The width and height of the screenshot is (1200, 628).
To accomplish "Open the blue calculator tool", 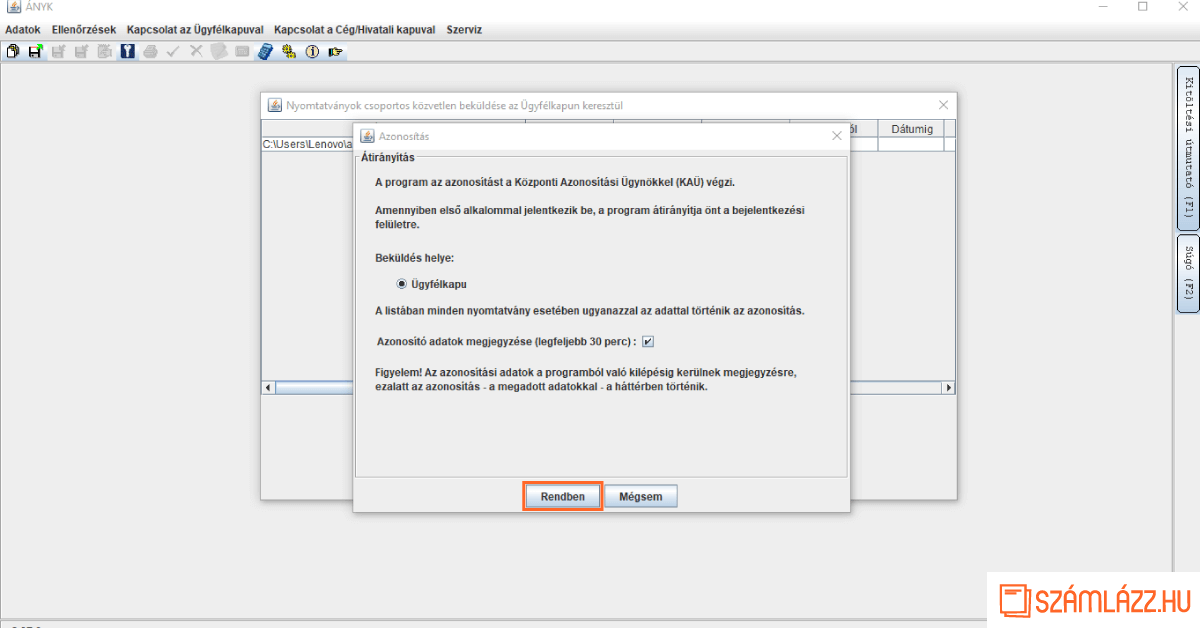I will pyautogui.click(x=265, y=52).
